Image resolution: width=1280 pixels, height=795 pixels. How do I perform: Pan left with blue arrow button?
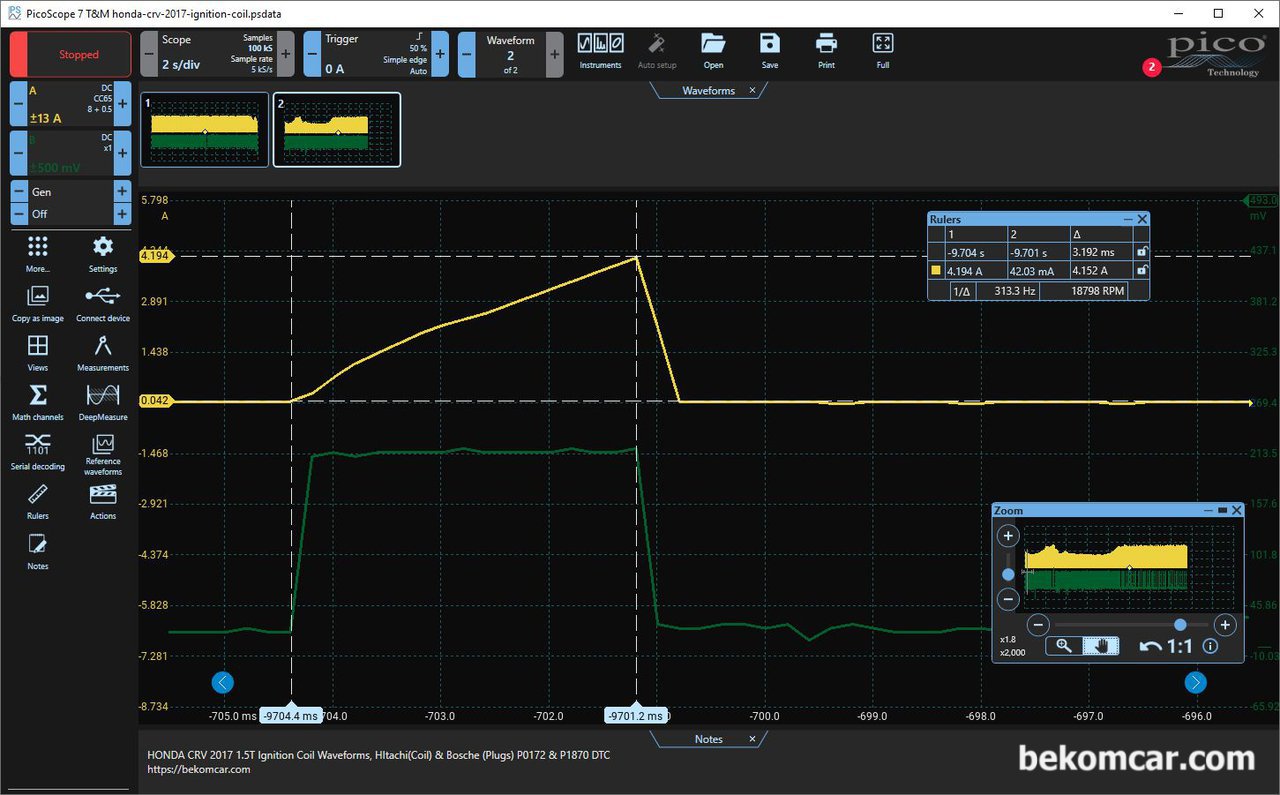click(x=223, y=683)
